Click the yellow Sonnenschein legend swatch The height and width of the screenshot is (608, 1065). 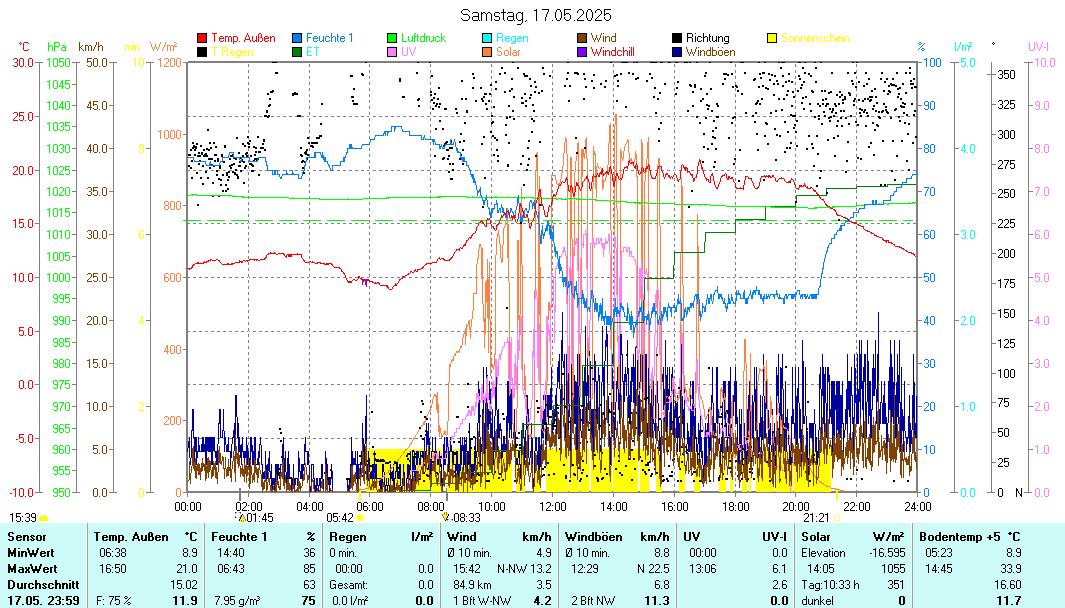click(773, 38)
